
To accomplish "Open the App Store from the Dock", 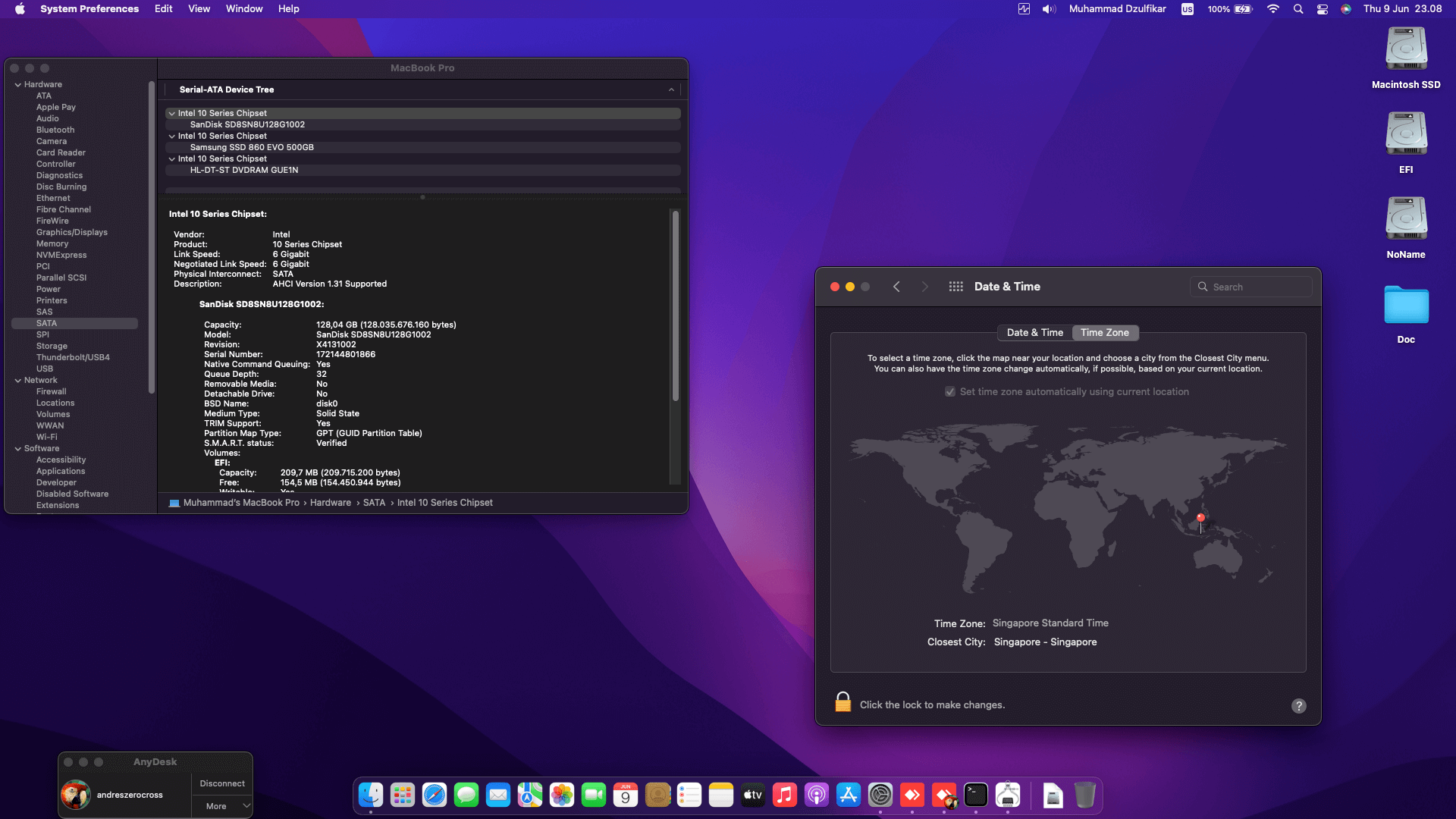I will (x=849, y=795).
